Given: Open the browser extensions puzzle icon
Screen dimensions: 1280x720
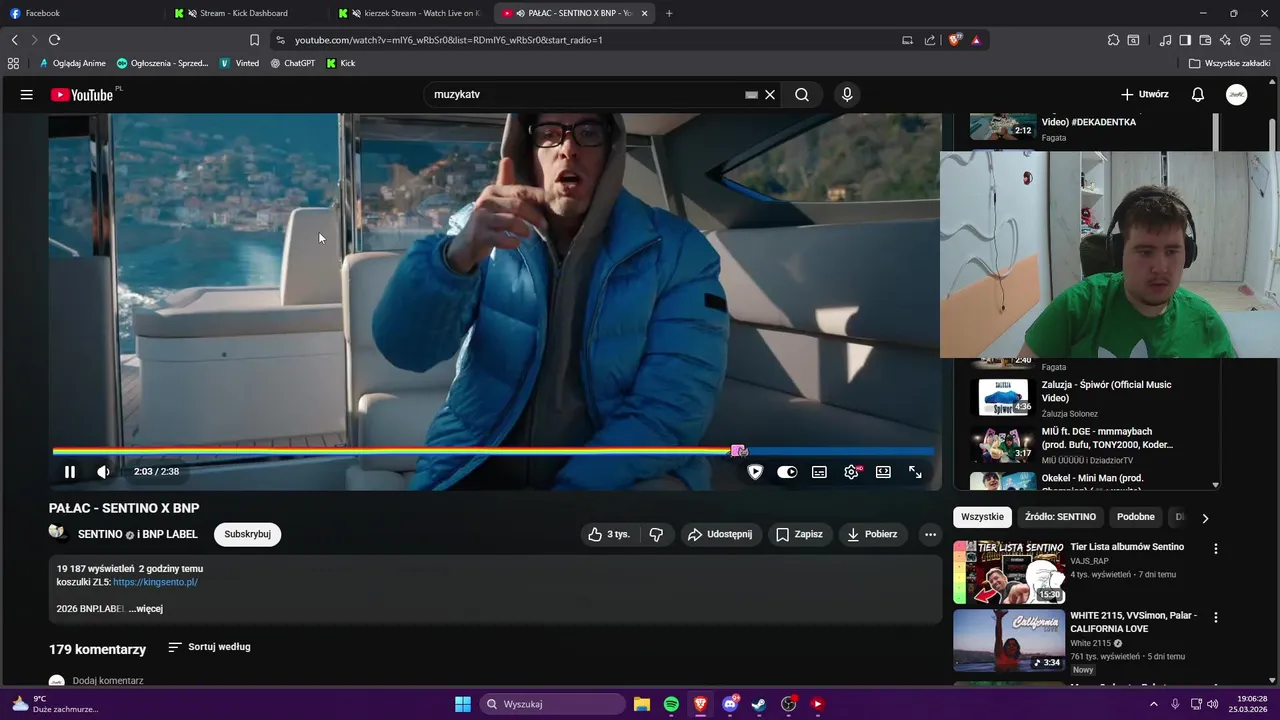Looking at the screenshot, I should (x=1113, y=40).
